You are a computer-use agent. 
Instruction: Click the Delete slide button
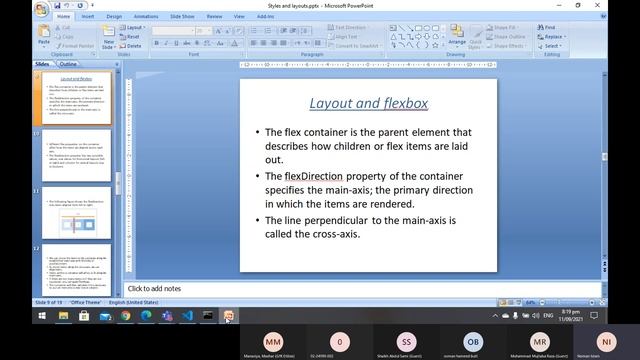(131, 46)
